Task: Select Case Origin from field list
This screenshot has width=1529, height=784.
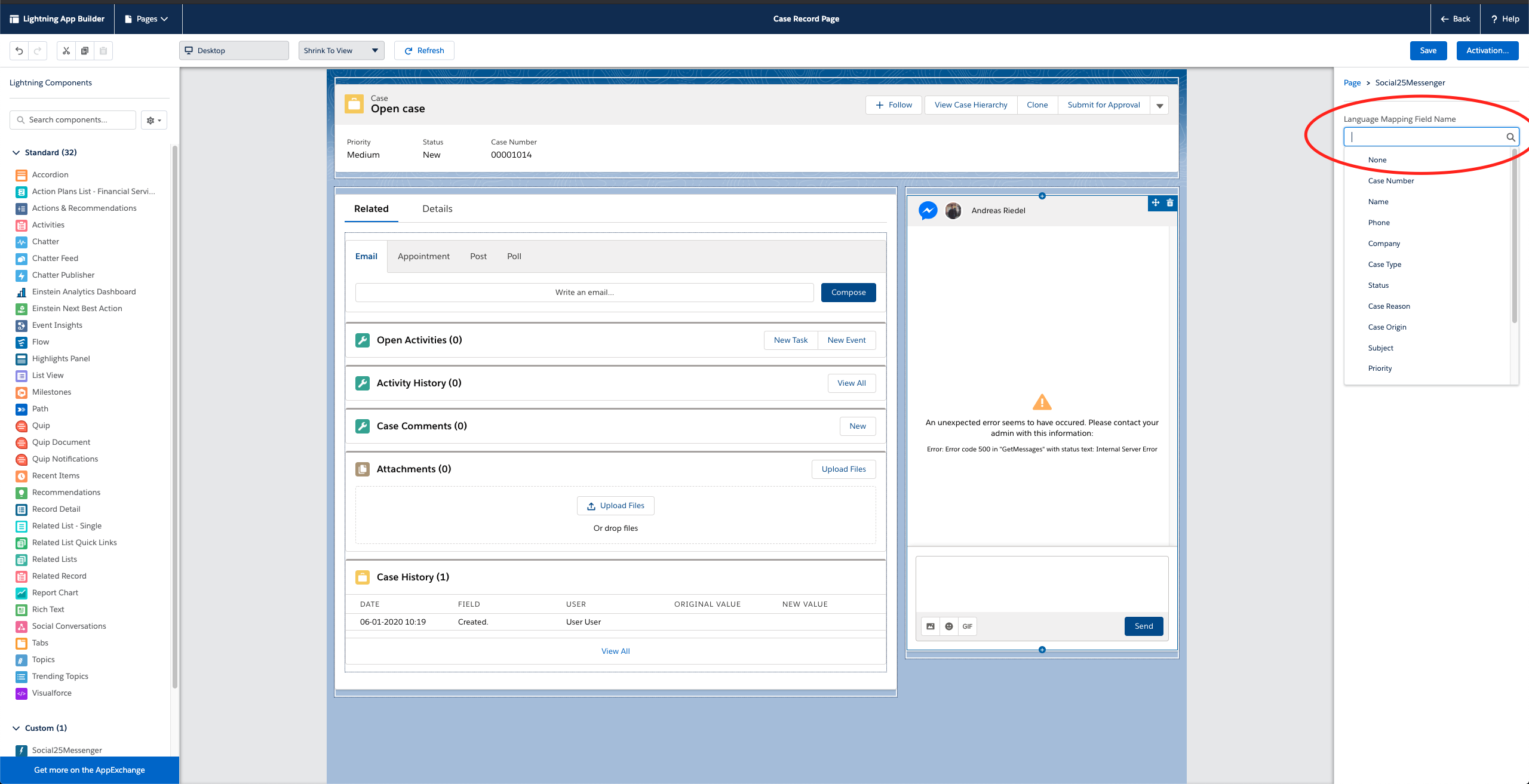Action: [1387, 327]
